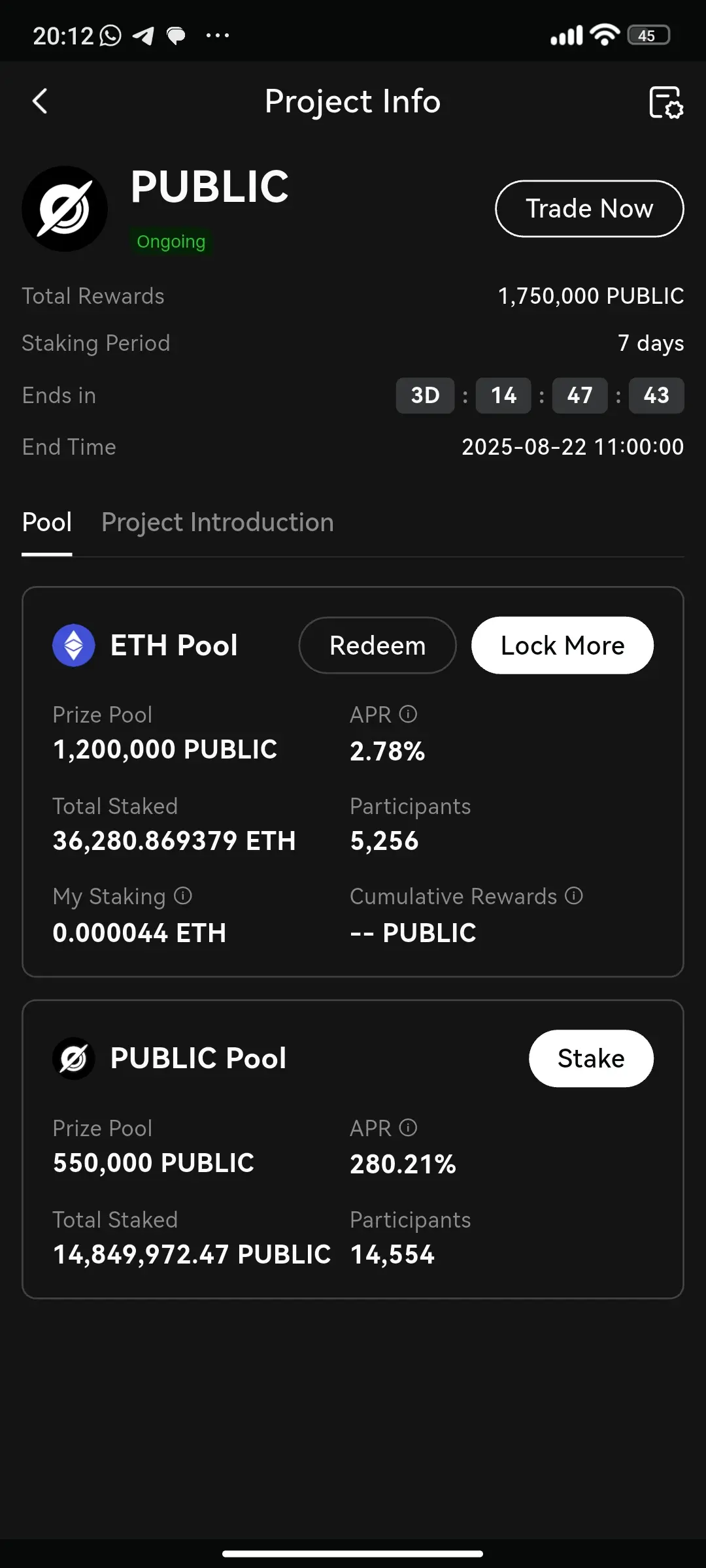Tap Lock More in ETH Pool

pos(562,645)
